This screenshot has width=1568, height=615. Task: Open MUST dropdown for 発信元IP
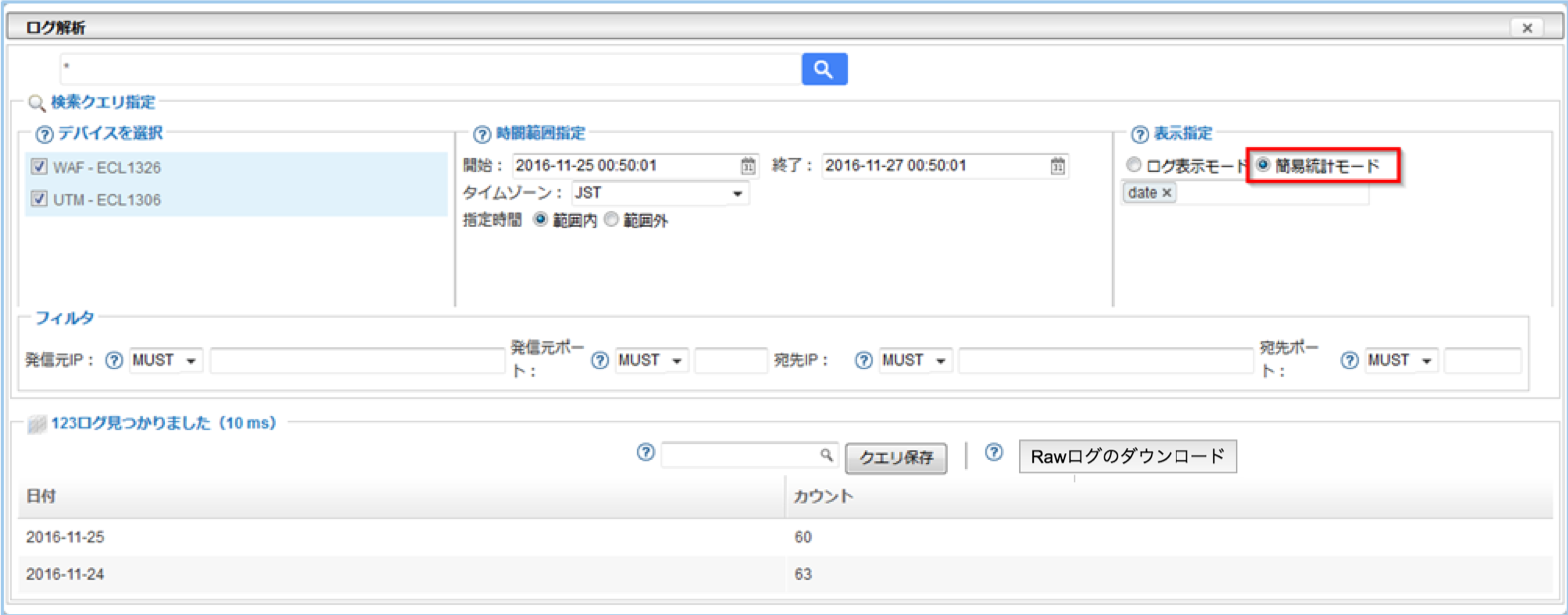pyautogui.click(x=165, y=361)
